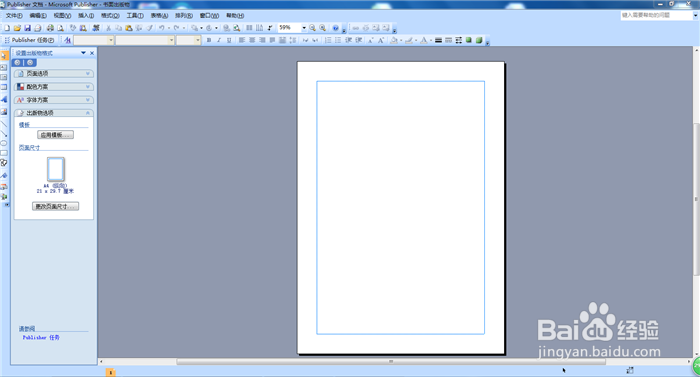Toggle align text left
This screenshot has height=377, width=700.
[x=242, y=40]
